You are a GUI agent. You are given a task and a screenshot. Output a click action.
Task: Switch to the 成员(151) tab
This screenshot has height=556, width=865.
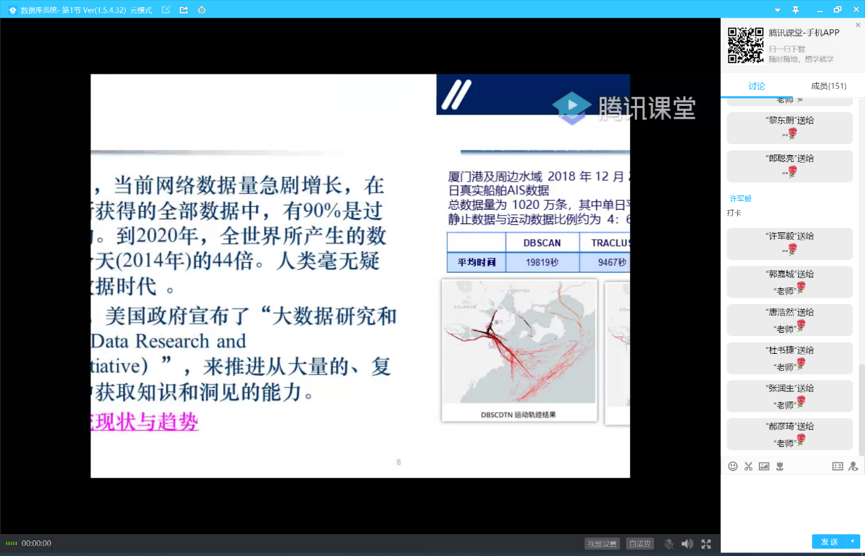click(x=828, y=86)
